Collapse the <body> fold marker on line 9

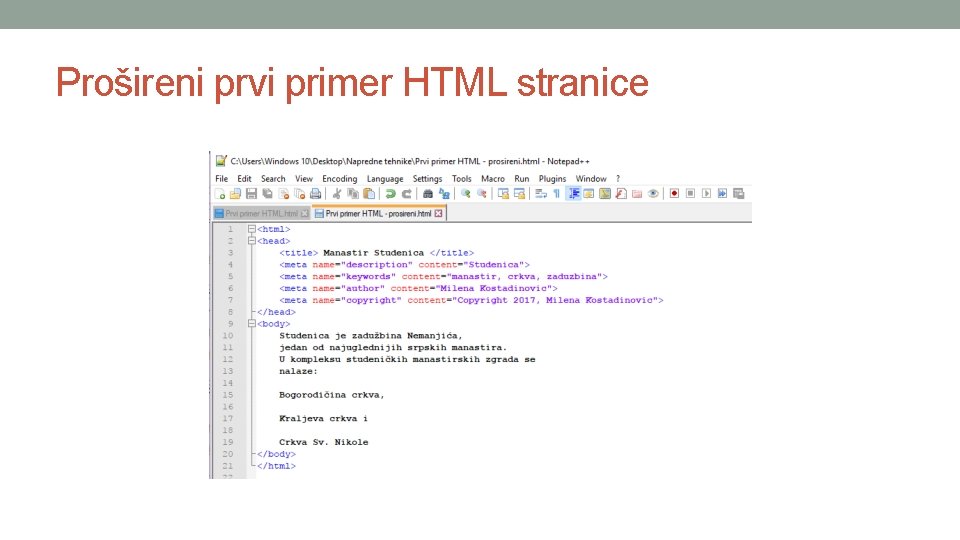pos(252,323)
